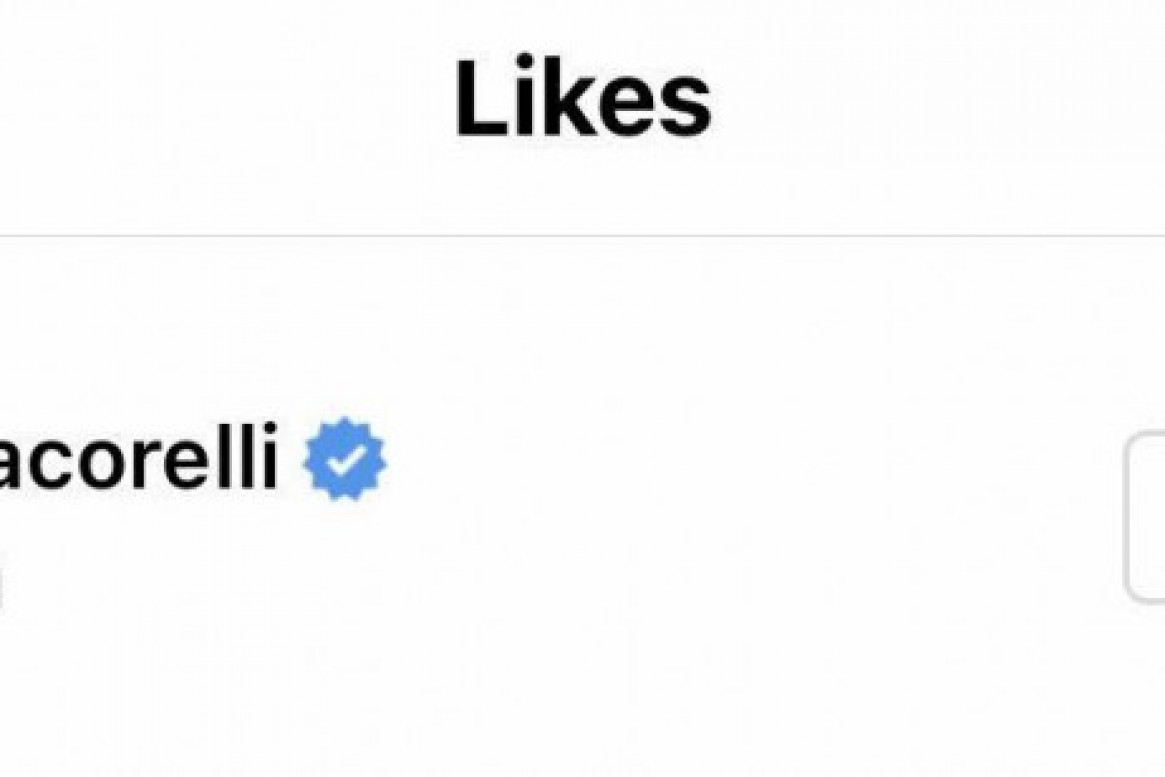Open the acorelli user profile name
Image resolution: width=1165 pixels, height=777 pixels.
[139, 455]
